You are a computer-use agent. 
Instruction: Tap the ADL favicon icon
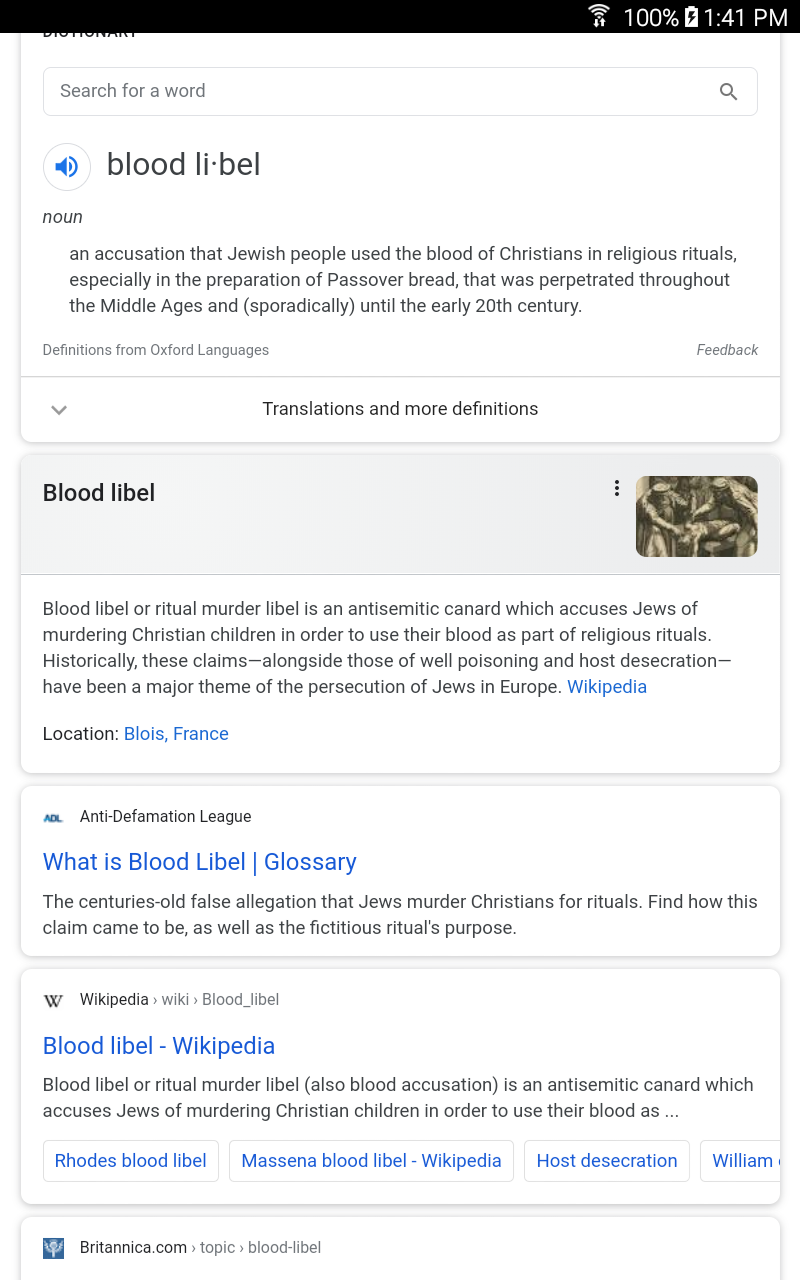click(53, 818)
